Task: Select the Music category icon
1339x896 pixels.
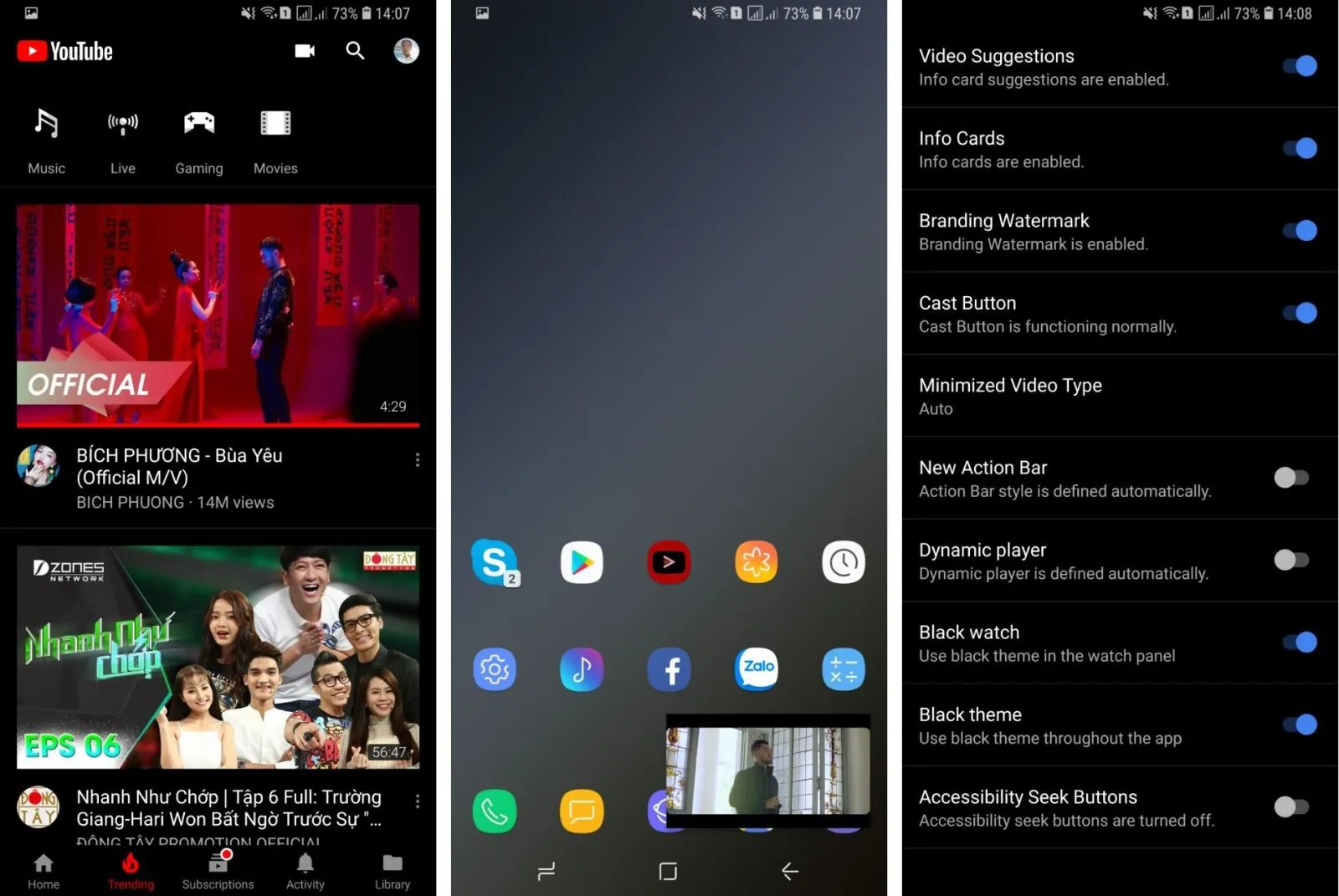Action: click(x=46, y=123)
